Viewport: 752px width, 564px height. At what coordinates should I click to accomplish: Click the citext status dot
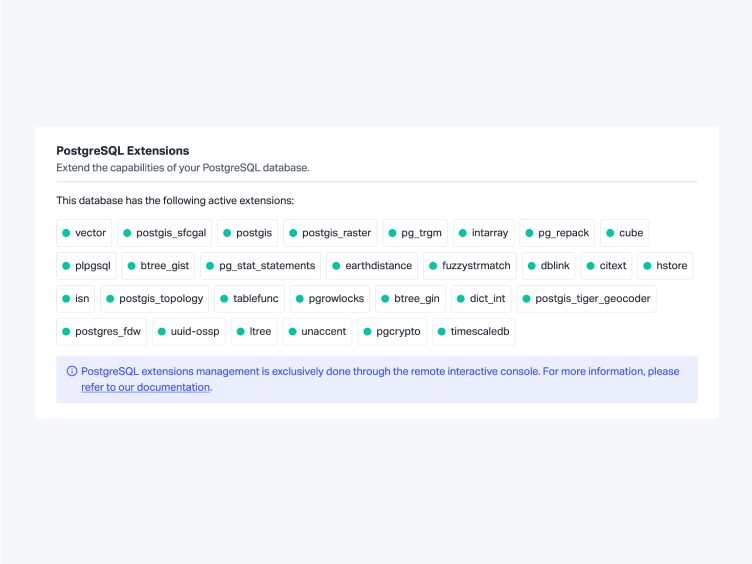tap(590, 266)
